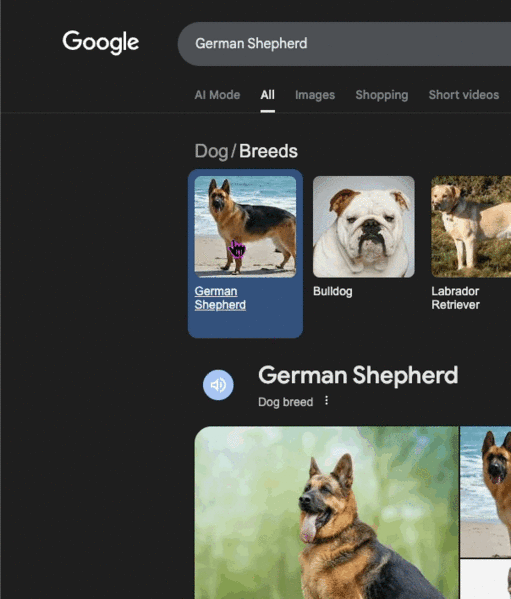
Task: Open the German Shepherd breed thumbnail
Action: click(245, 227)
